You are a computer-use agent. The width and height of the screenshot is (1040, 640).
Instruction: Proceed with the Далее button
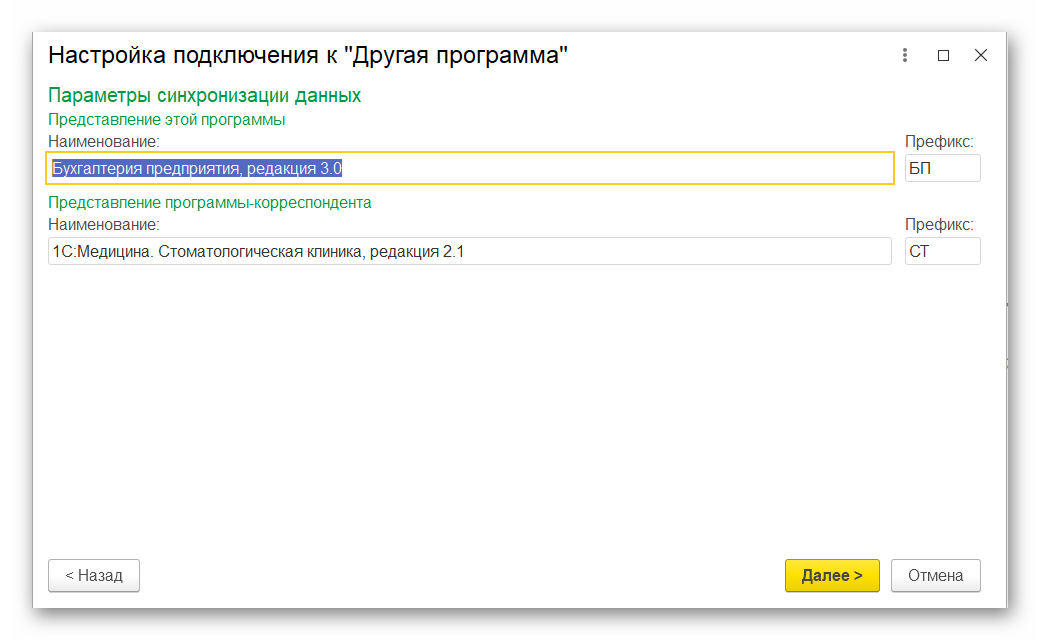click(x=832, y=576)
